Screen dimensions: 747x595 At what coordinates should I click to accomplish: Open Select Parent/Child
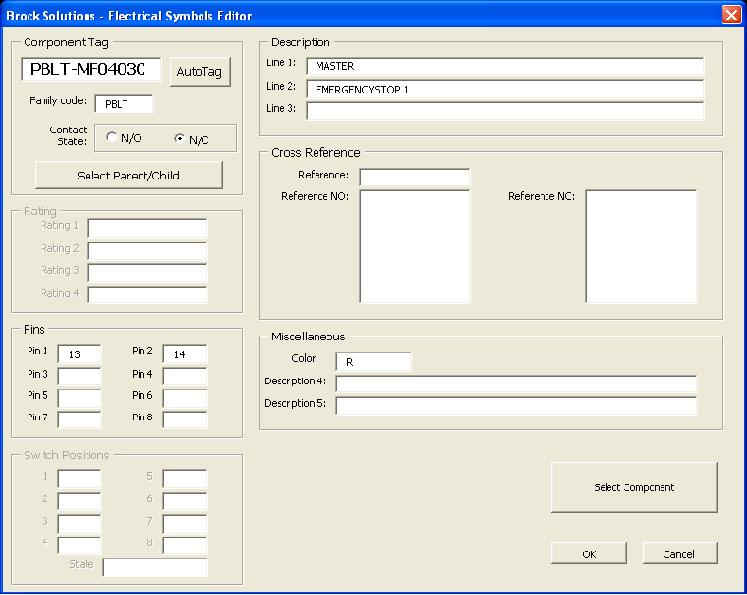(x=129, y=175)
